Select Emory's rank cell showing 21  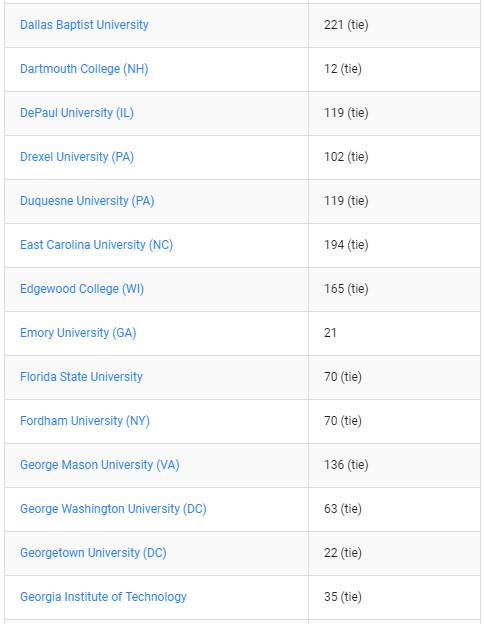pyautogui.click(x=394, y=333)
